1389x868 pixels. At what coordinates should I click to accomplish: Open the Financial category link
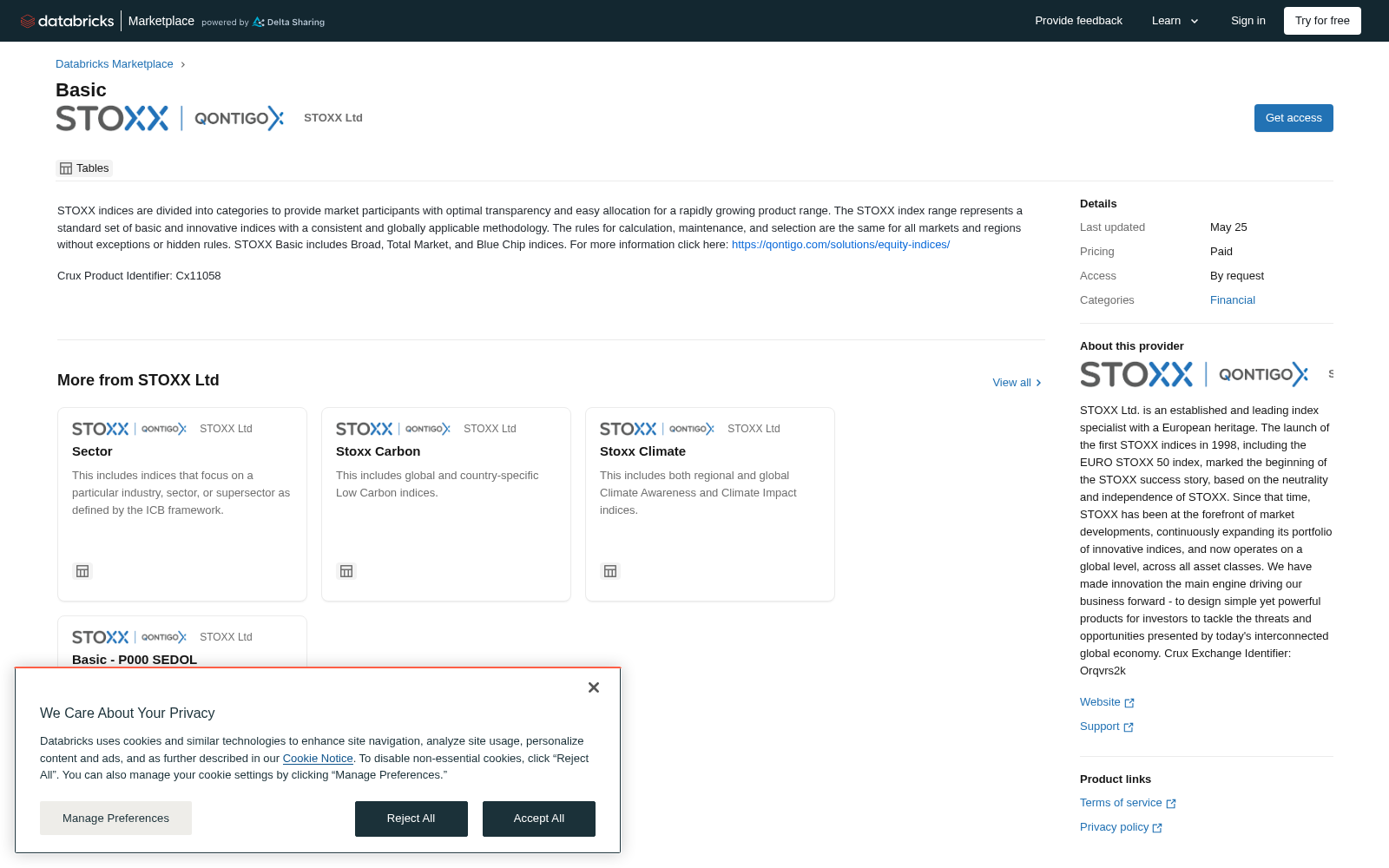(1233, 300)
